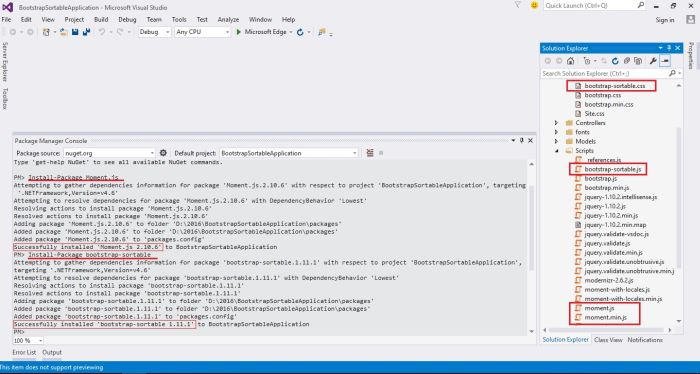This screenshot has width=700, height=374.
Task: Expand the fonts folder
Action: pyautogui.click(x=556, y=132)
